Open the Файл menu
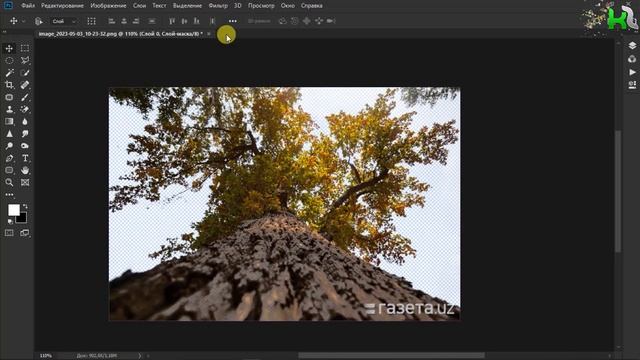The width and height of the screenshot is (640, 360). click(x=28, y=6)
